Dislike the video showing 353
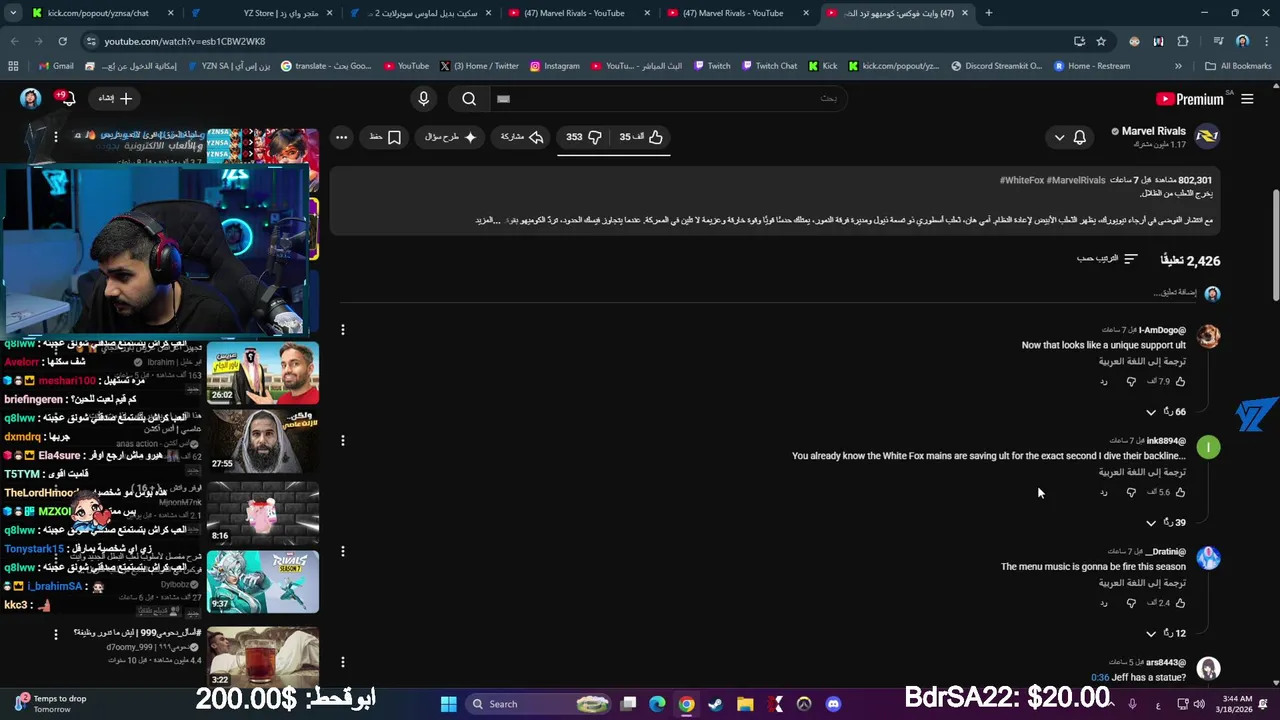The height and width of the screenshot is (720, 1280). (584, 137)
